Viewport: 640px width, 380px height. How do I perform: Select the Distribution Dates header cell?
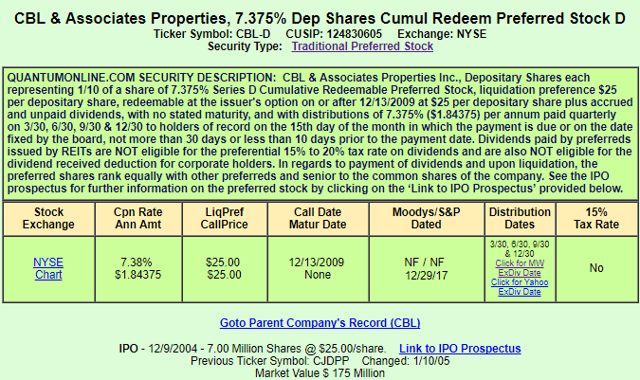(520, 218)
